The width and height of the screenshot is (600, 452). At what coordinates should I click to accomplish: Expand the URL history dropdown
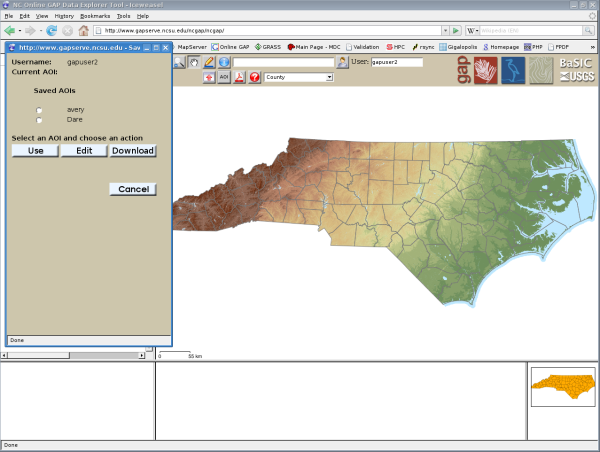(445, 30)
